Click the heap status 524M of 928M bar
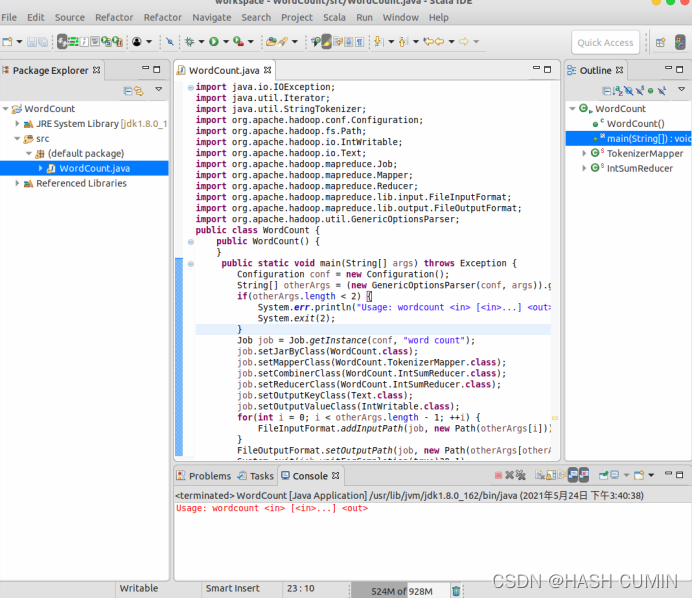Viewport: 692px width, 598px height. coord(401,591)
